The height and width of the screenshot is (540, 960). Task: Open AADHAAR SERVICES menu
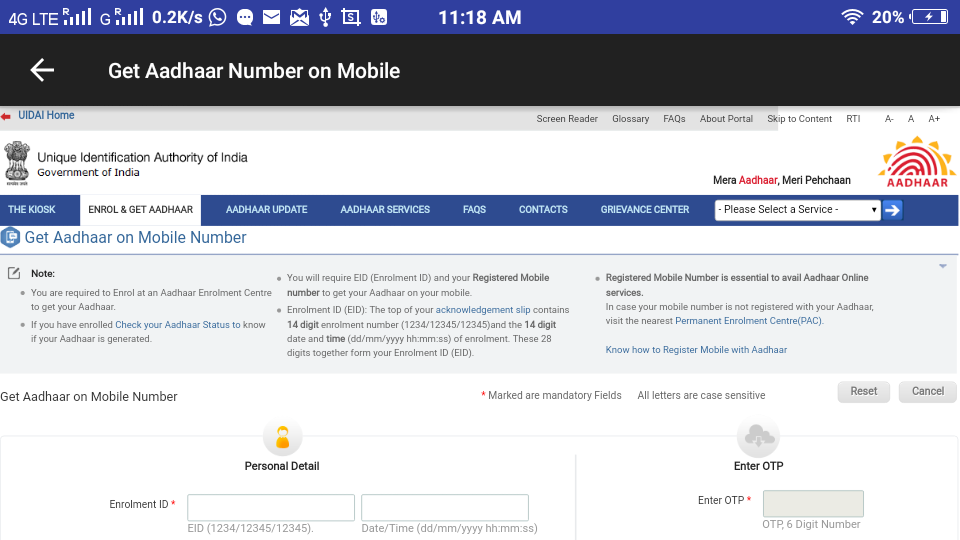pos(385,209)
